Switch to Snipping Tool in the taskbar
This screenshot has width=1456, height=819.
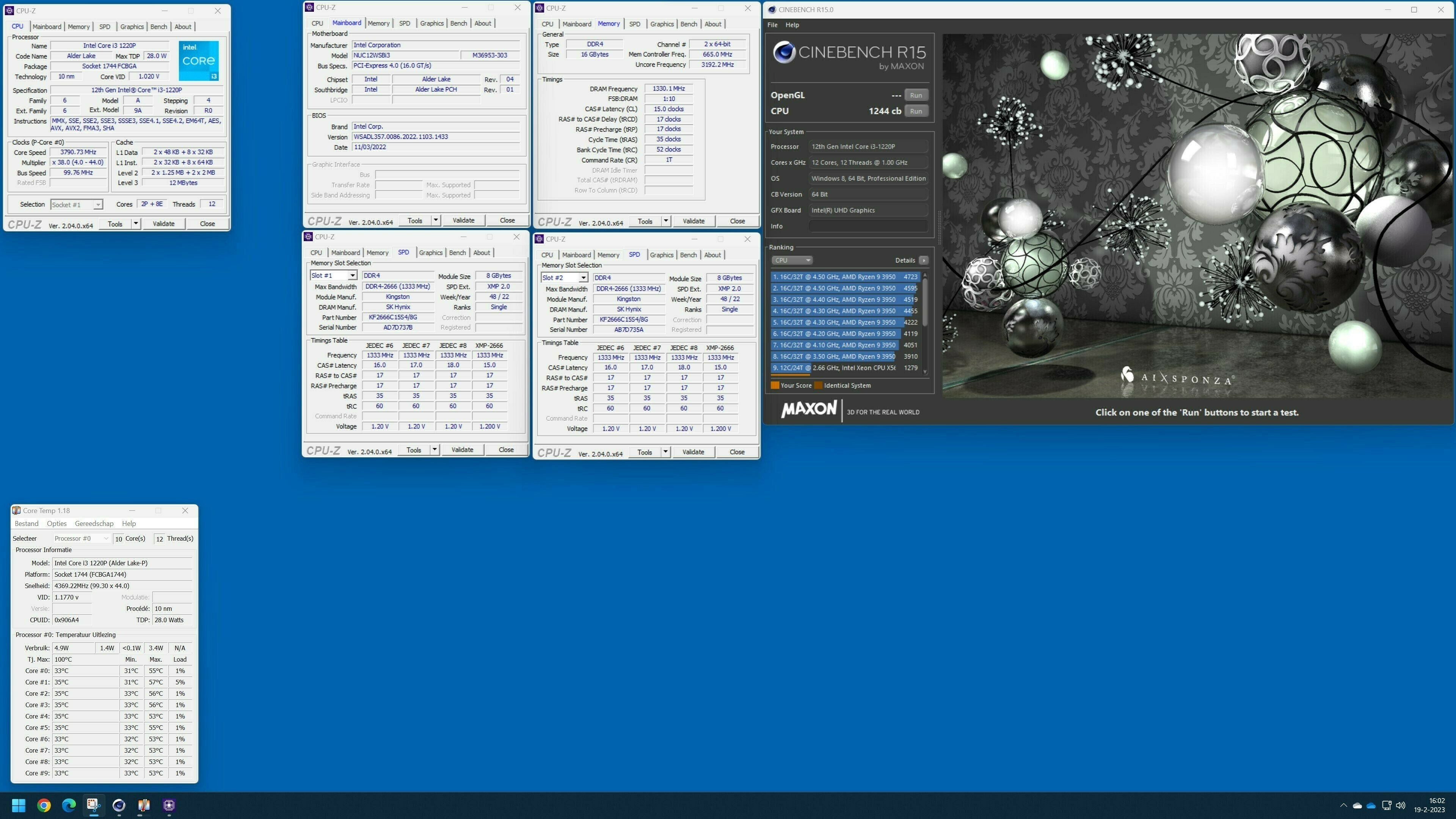coord(94,805)
